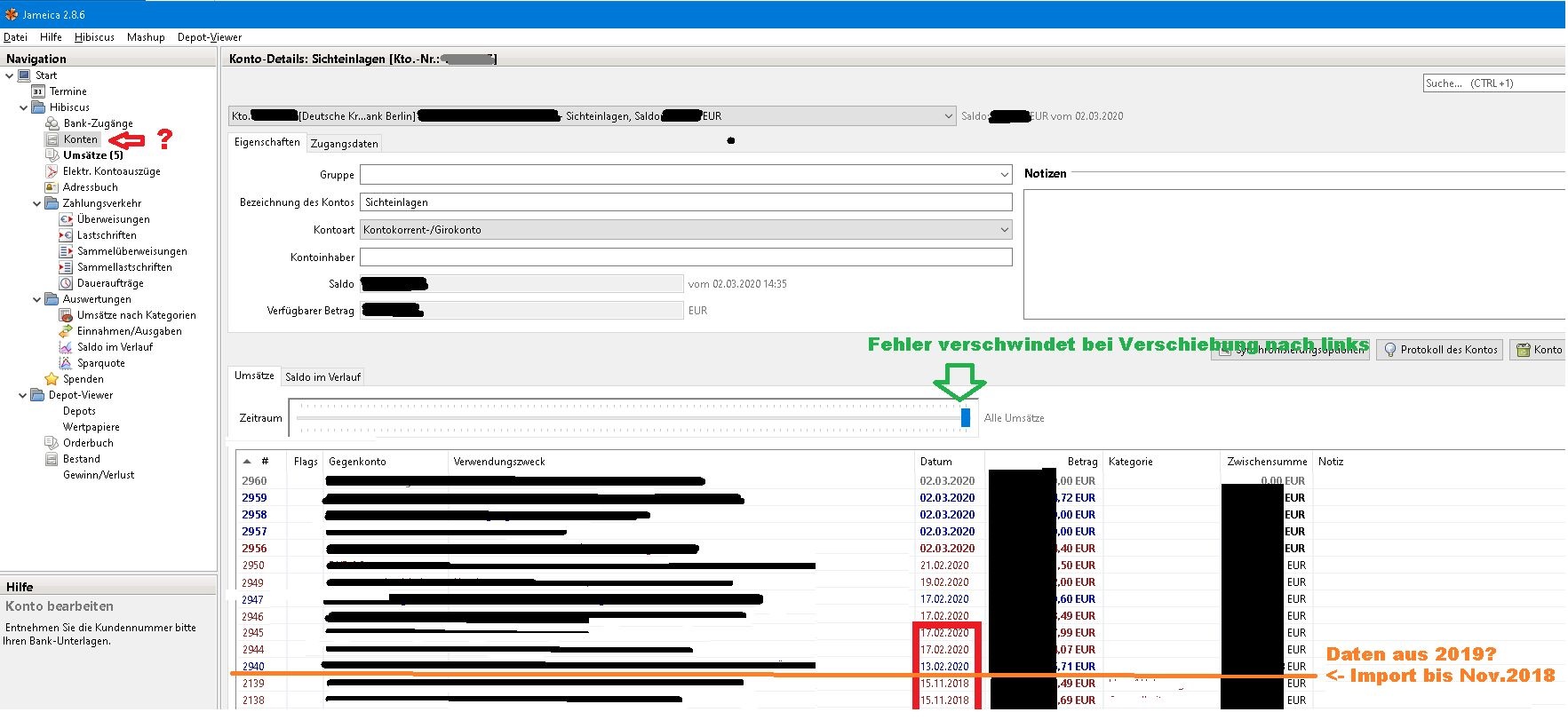
Task: Switch to Saldo im Verlauf tab
Action: [322, 377]
